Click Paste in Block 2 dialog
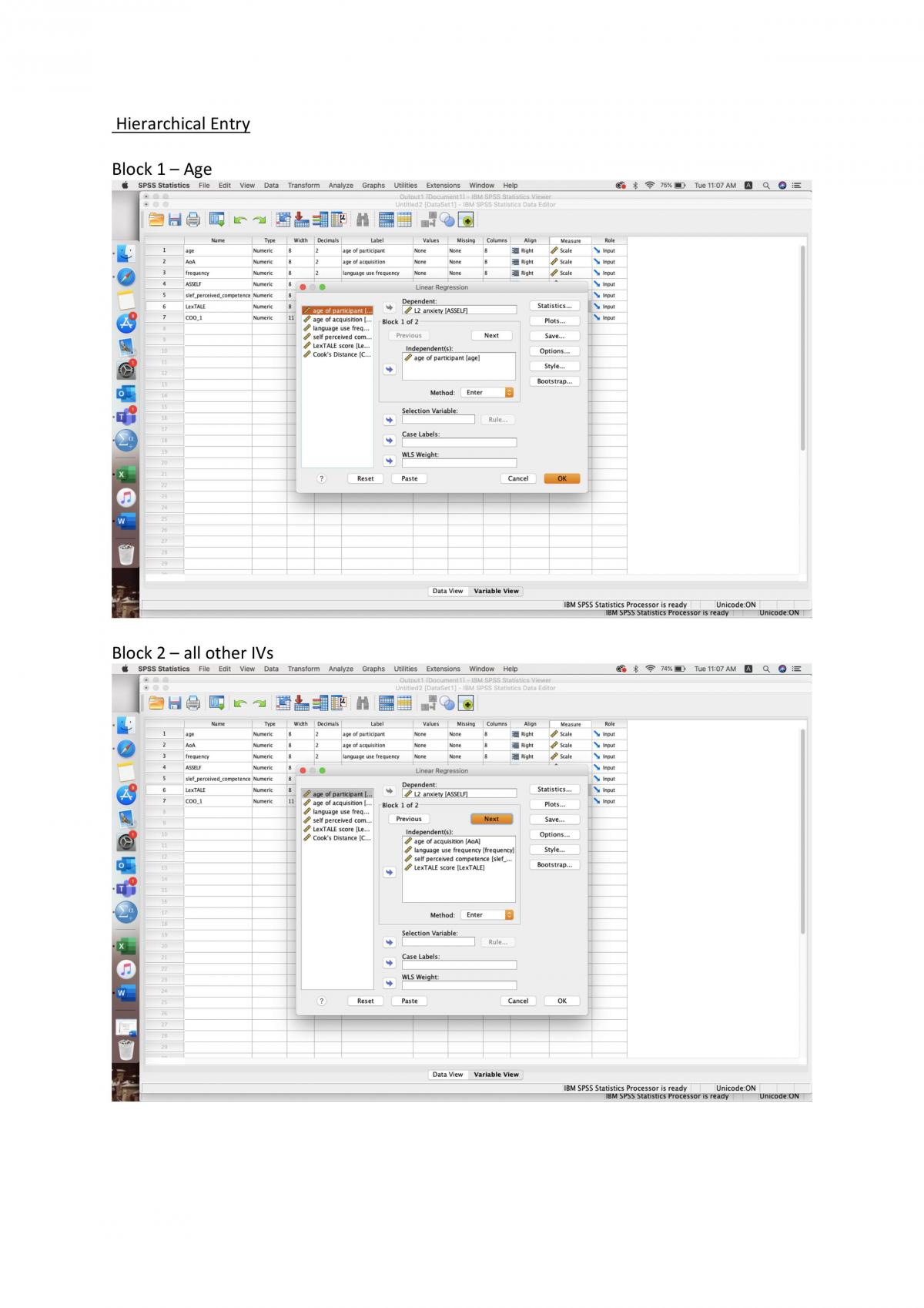924x1308 pixels. click(x=410, y=1001)
